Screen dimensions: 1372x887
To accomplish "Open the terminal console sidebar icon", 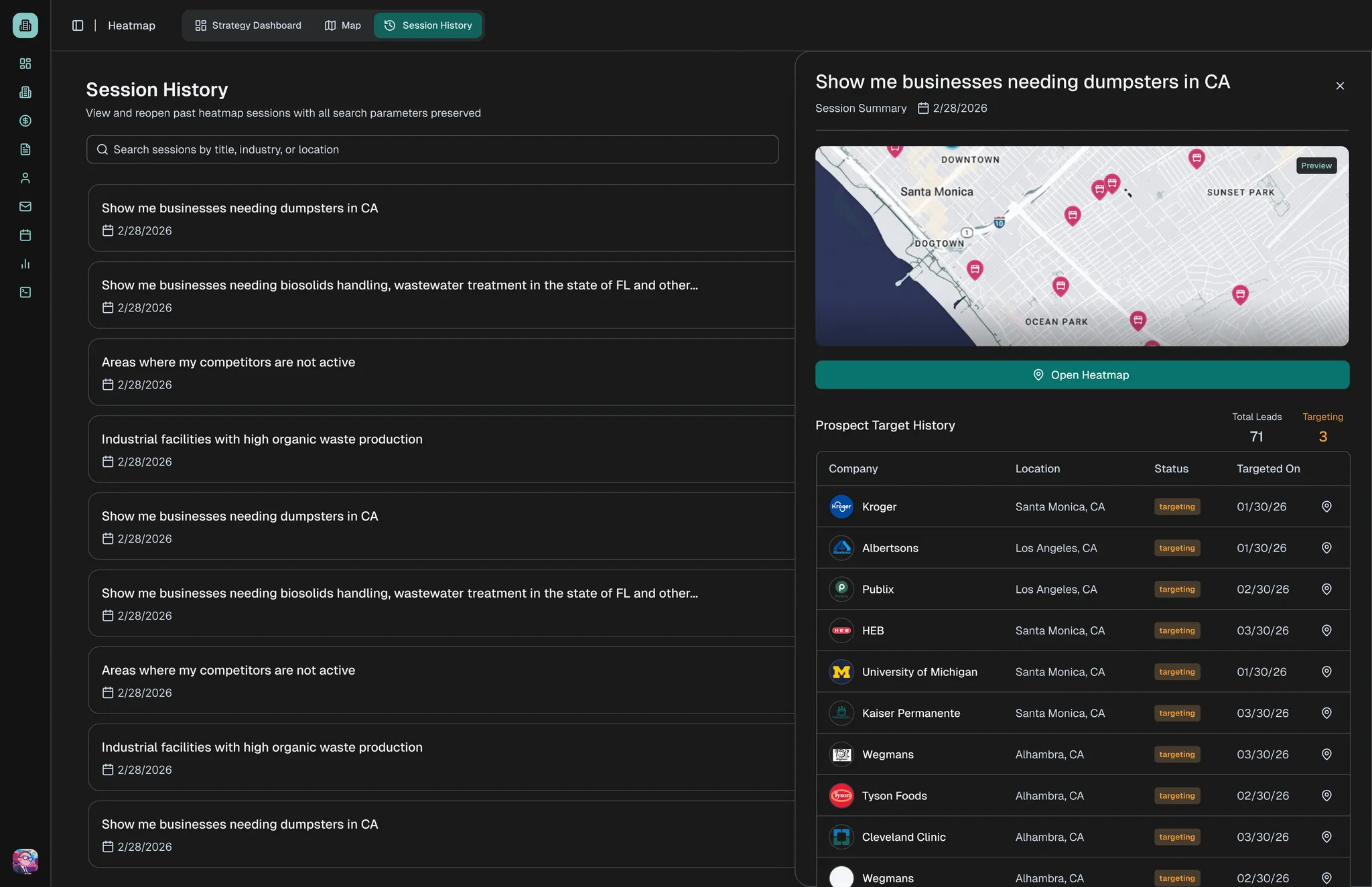I will tap(25, 292).
